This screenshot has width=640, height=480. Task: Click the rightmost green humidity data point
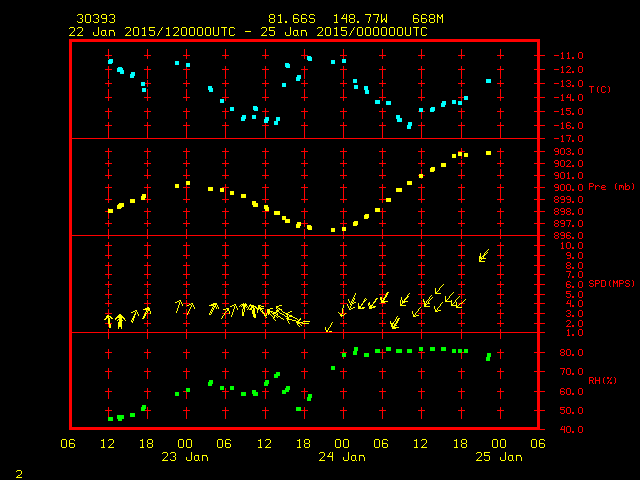point(488,356)
